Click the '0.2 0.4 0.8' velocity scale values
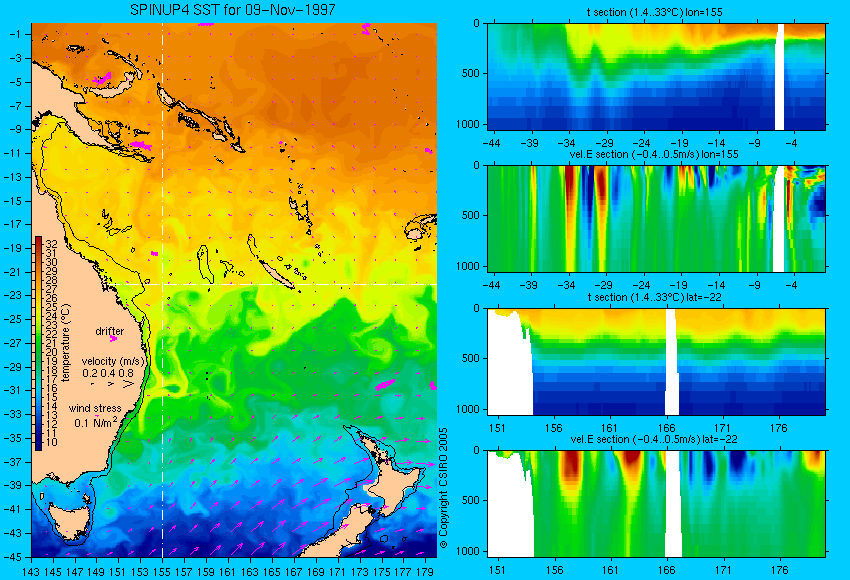Viewport: 850px width, 580px height. pos(108,373)
